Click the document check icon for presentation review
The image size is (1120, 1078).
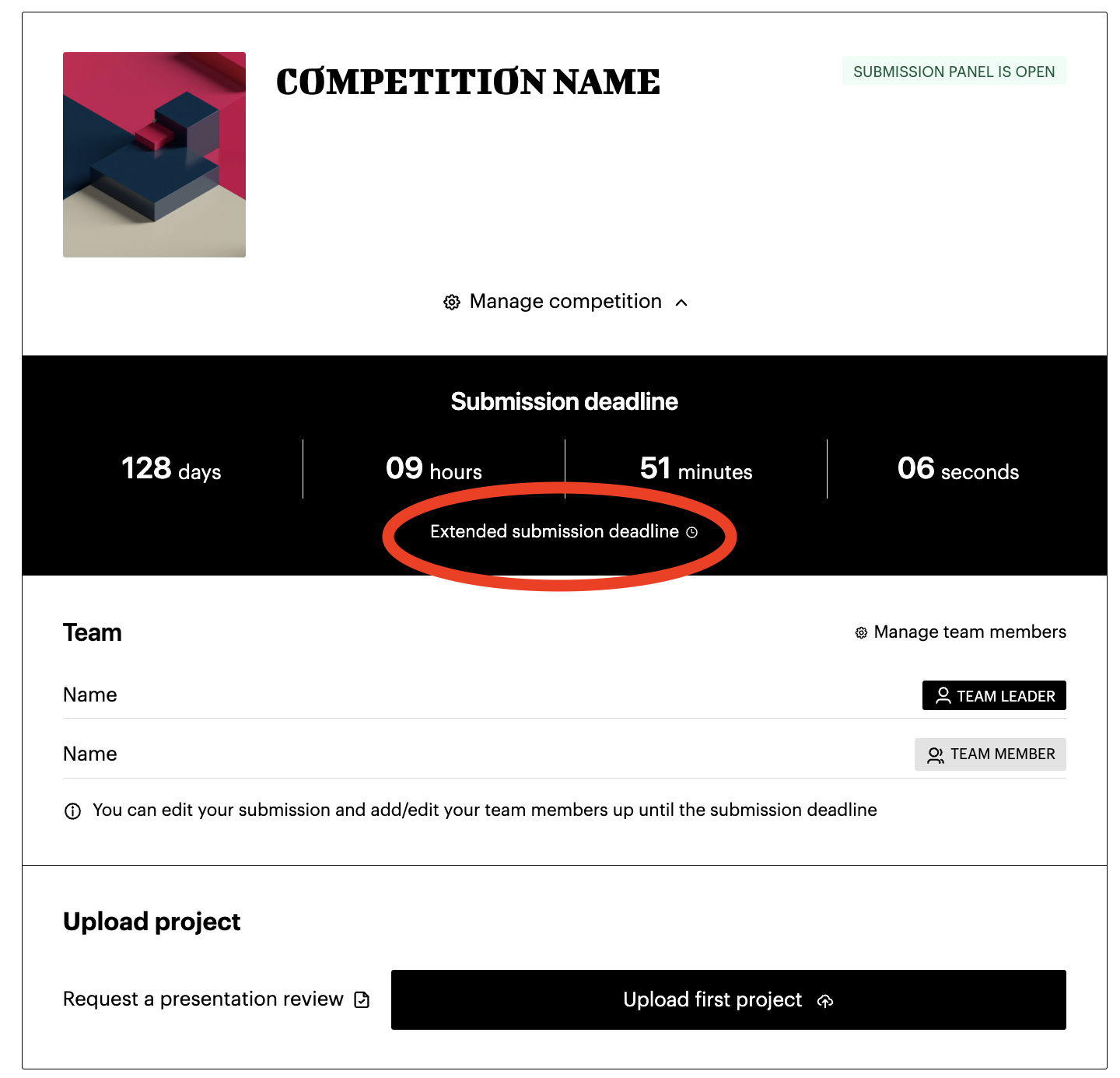(x=362, y=999)
